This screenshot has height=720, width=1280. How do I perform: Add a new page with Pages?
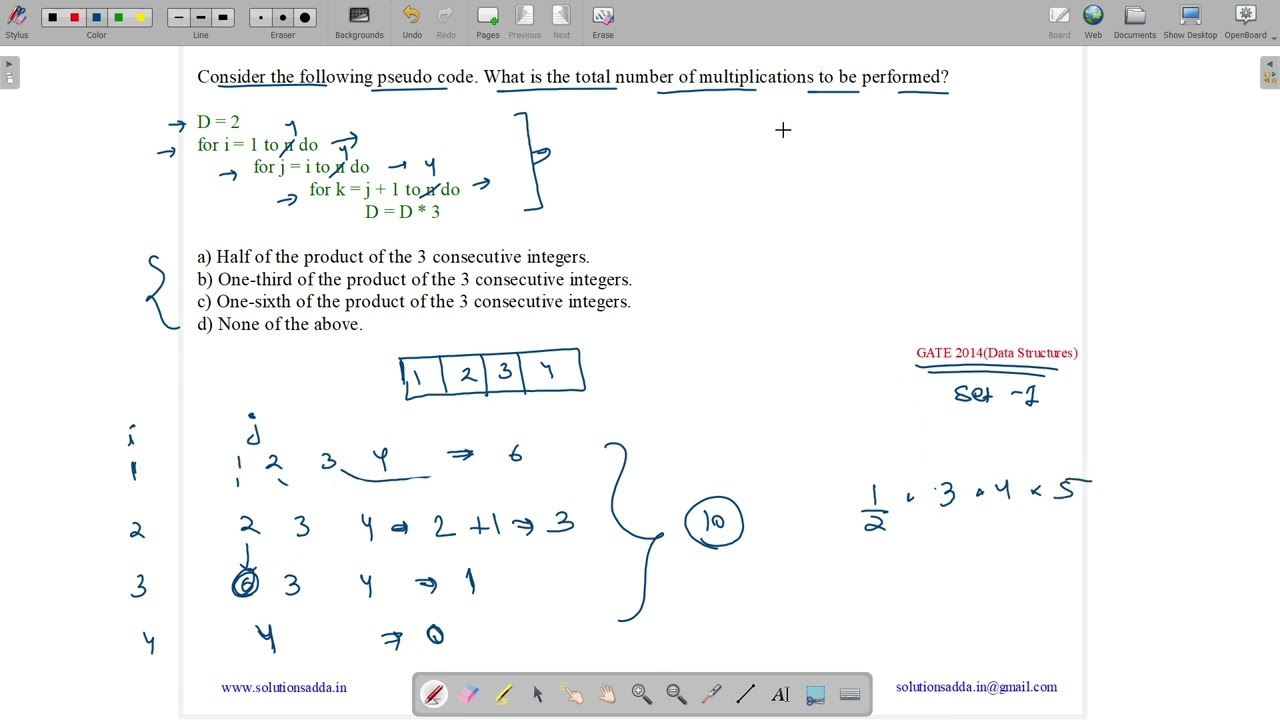488,21
